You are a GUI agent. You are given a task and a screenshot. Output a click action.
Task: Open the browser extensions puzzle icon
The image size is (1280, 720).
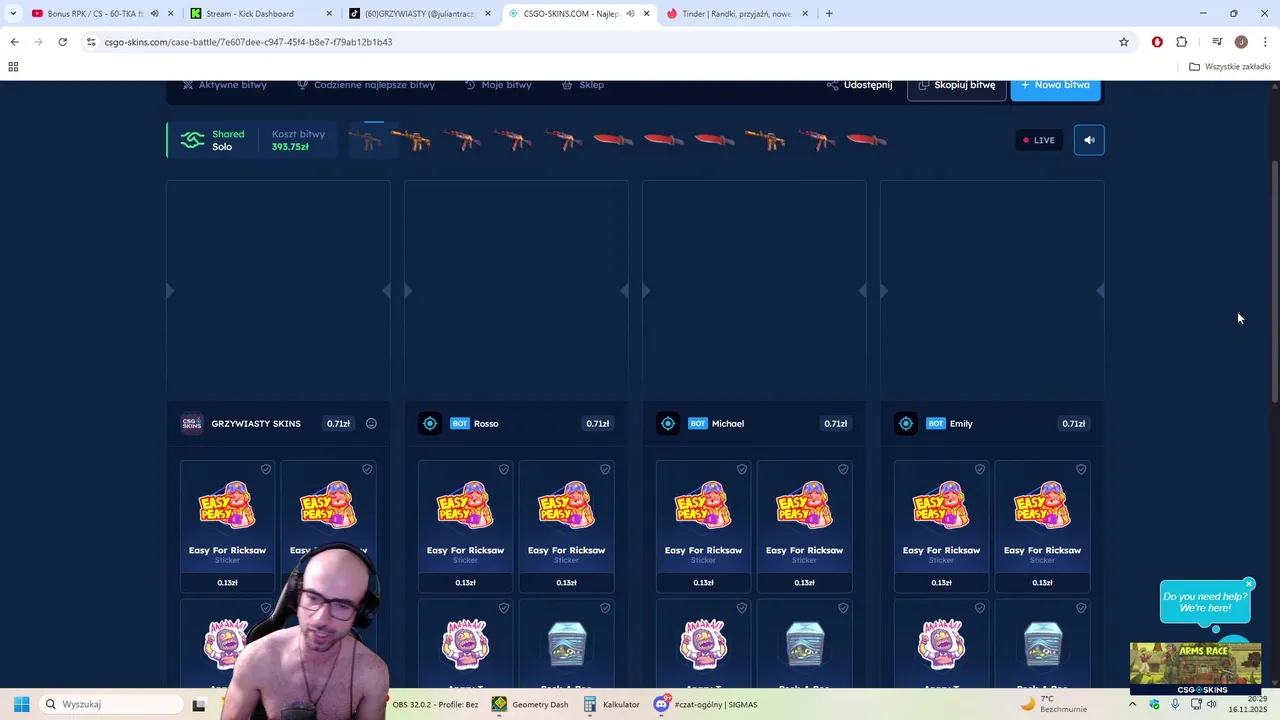(1182, 42)
